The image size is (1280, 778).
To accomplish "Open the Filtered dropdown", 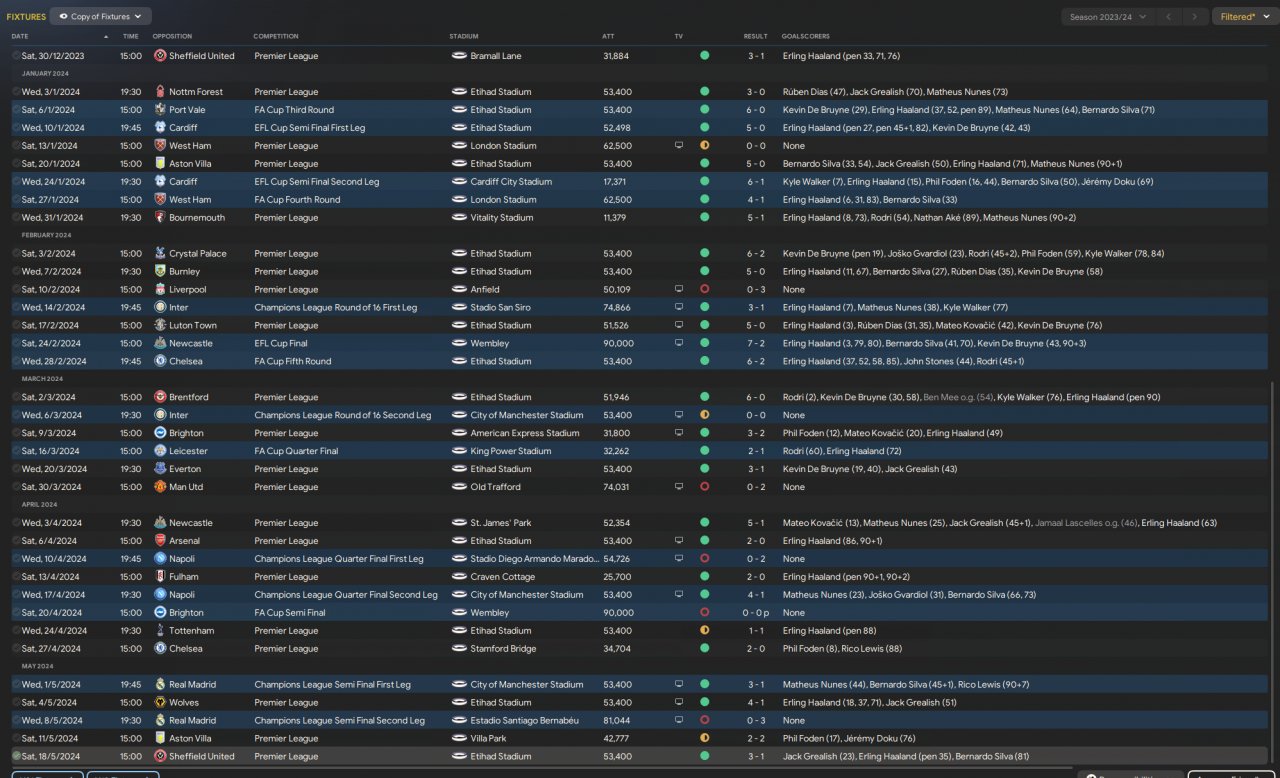I will (x=1244, y=16).
